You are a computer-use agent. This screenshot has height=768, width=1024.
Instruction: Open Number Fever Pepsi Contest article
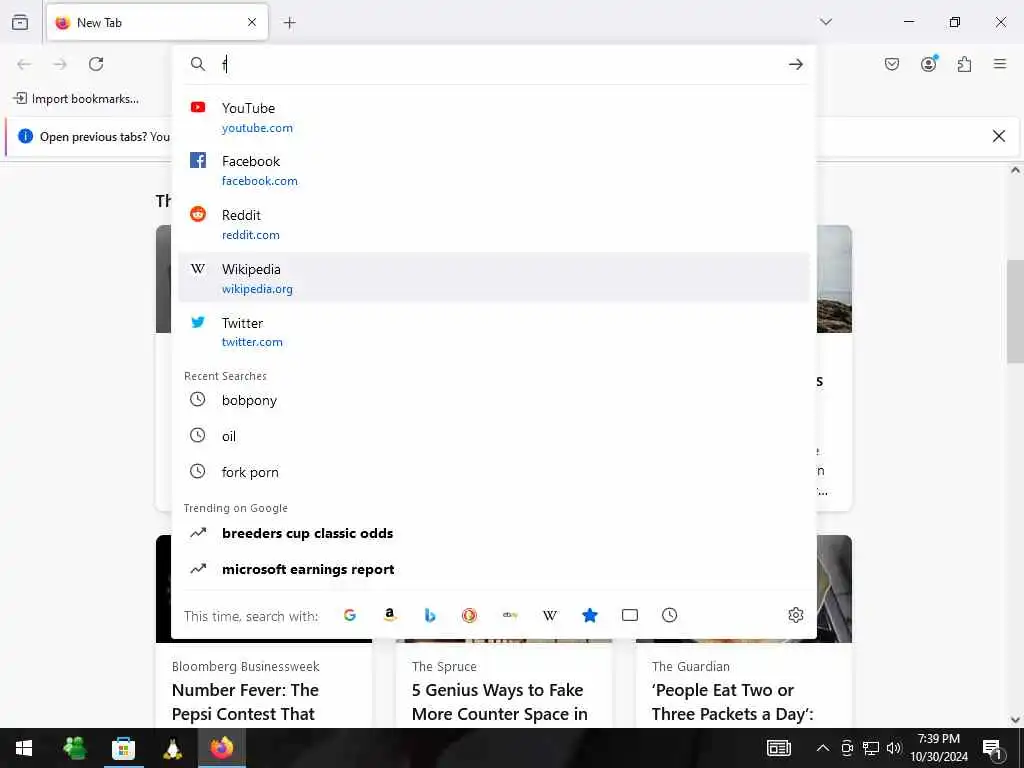(245, 702)
